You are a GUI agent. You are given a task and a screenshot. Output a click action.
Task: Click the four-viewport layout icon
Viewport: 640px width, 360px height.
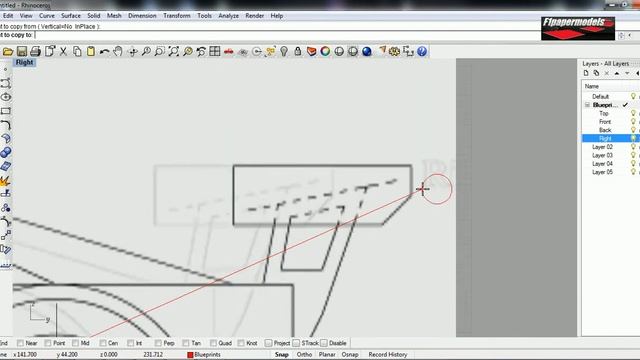[x=215, y=51]
